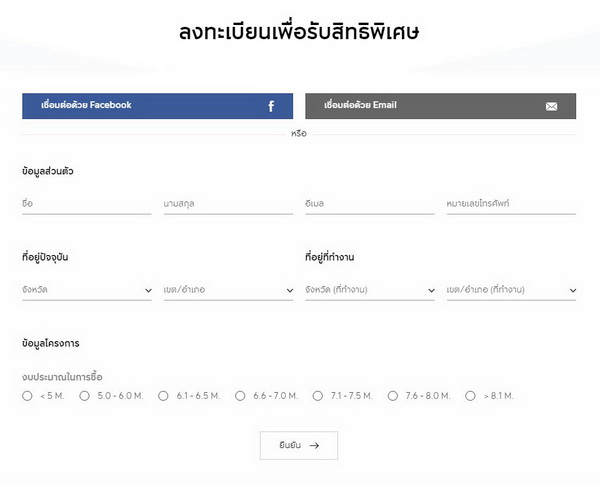The image size is (600, 487).
Task: Click the Facebook logo icon
Action: [271, 106]
